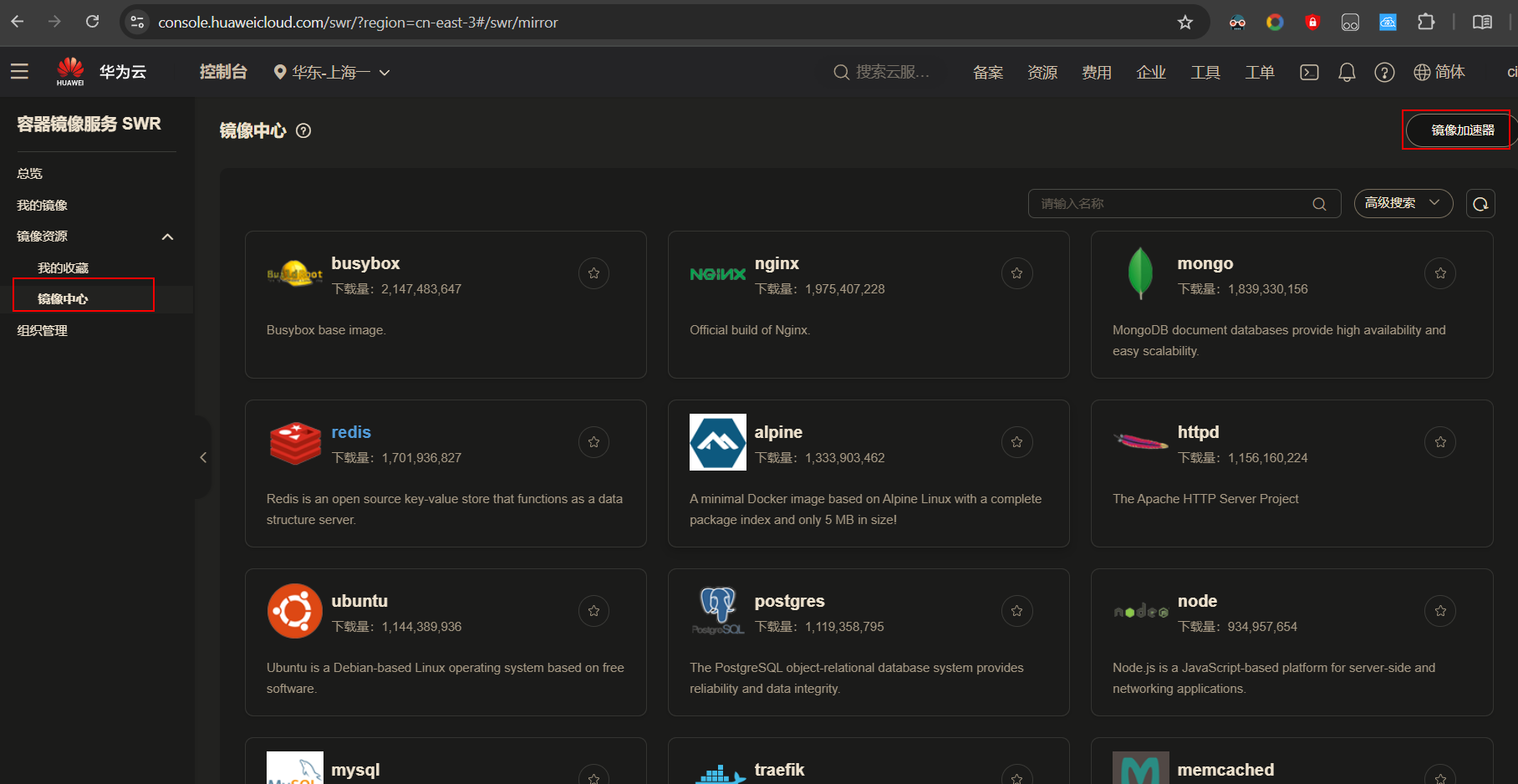The image size is (1518, 784).
Task: Click the ubuntu logo
Action: (295, 611)
